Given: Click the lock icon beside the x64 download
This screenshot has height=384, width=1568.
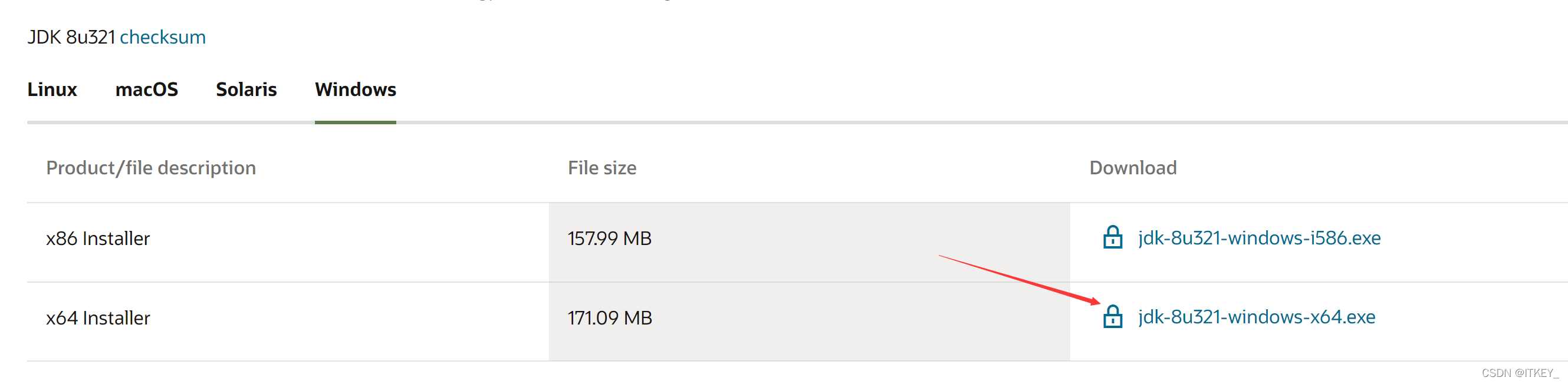Looking at the screenshot, I should click(x=1112, y=316).
